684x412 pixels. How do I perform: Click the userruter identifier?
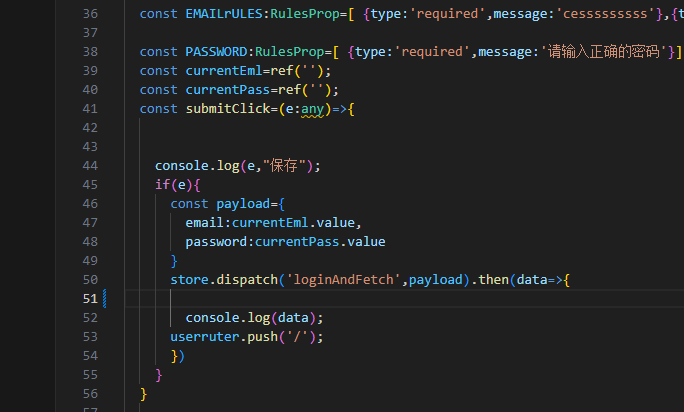coord(205,336)
